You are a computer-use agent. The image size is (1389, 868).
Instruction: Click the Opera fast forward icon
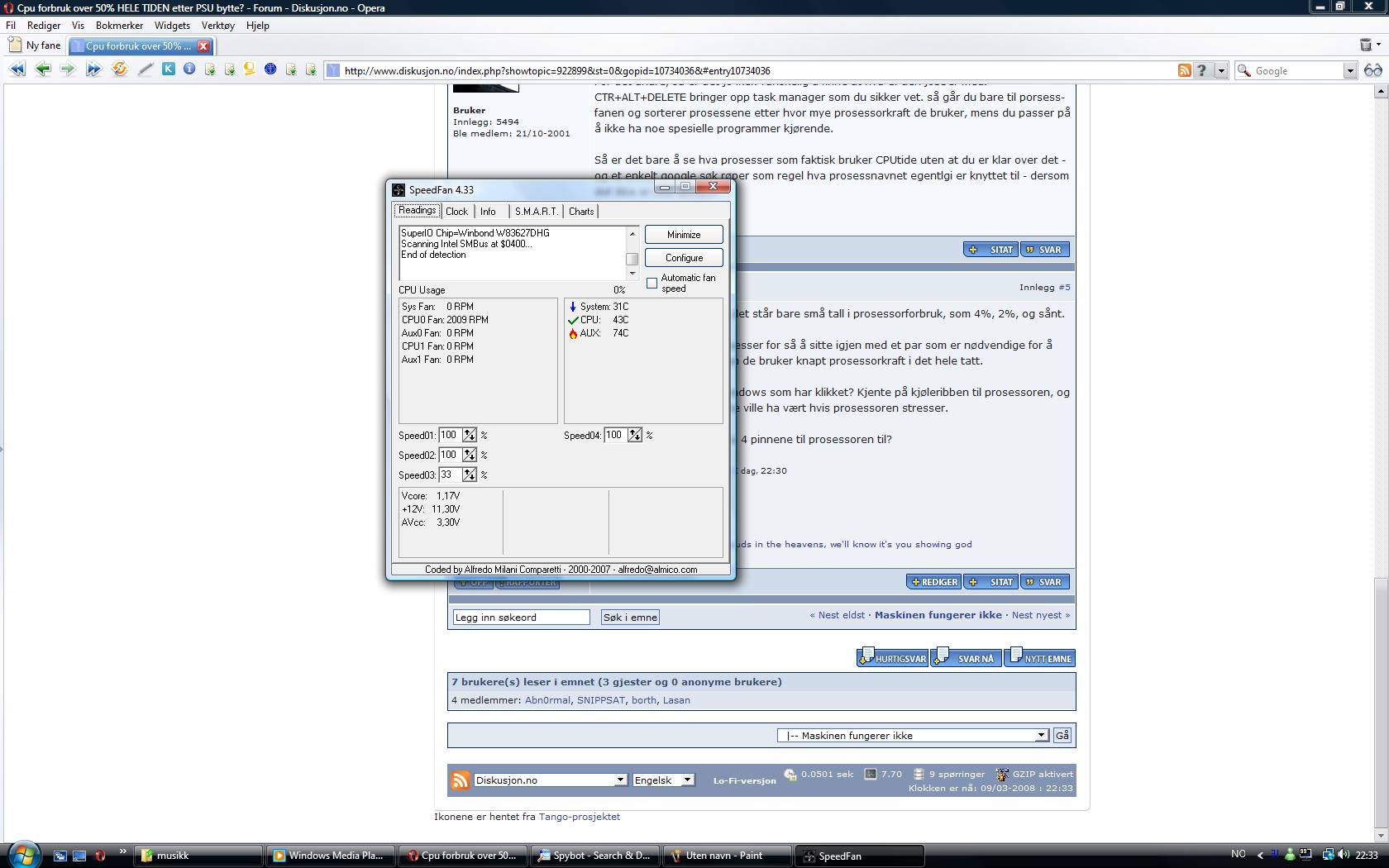coord(93,69)
